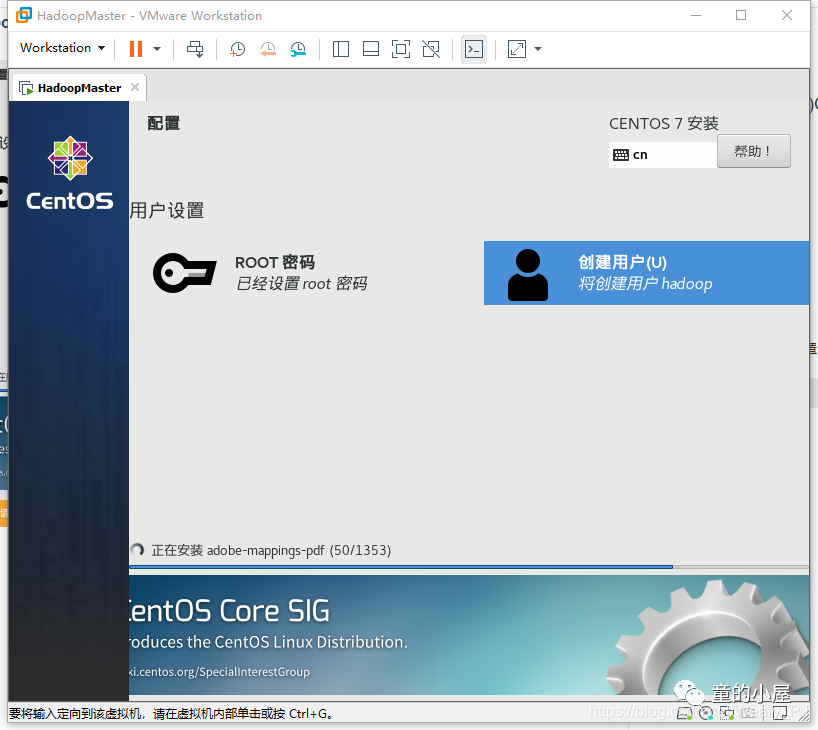Click the hard disk status icon
Viewport: 818px width, 730px height.
point(686,713)
